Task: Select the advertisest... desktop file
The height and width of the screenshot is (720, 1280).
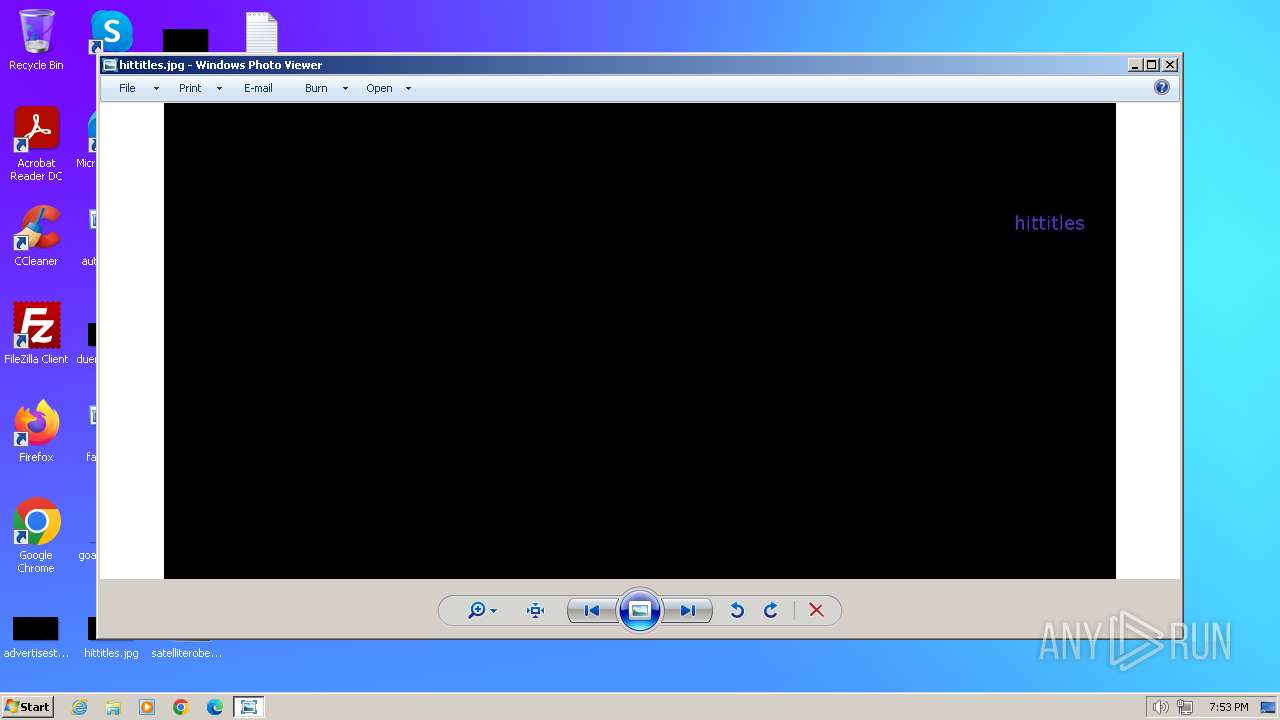Action: click(x=36, y=638)
